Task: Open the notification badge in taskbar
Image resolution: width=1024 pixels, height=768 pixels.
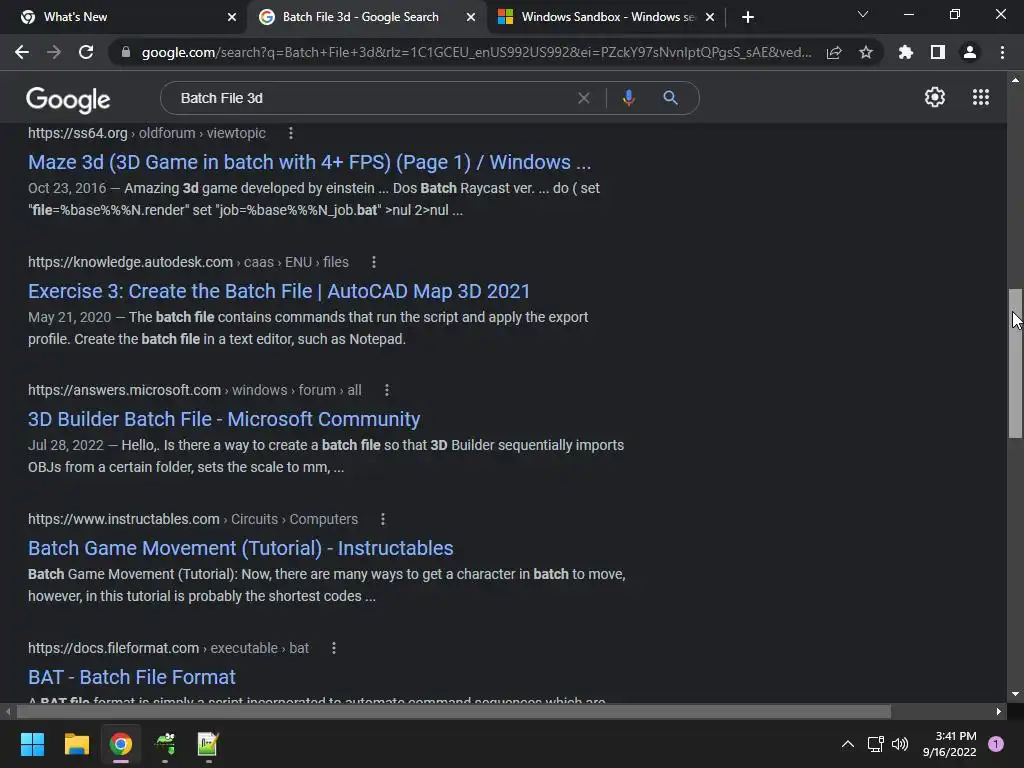Action: [x=996, y=744]
